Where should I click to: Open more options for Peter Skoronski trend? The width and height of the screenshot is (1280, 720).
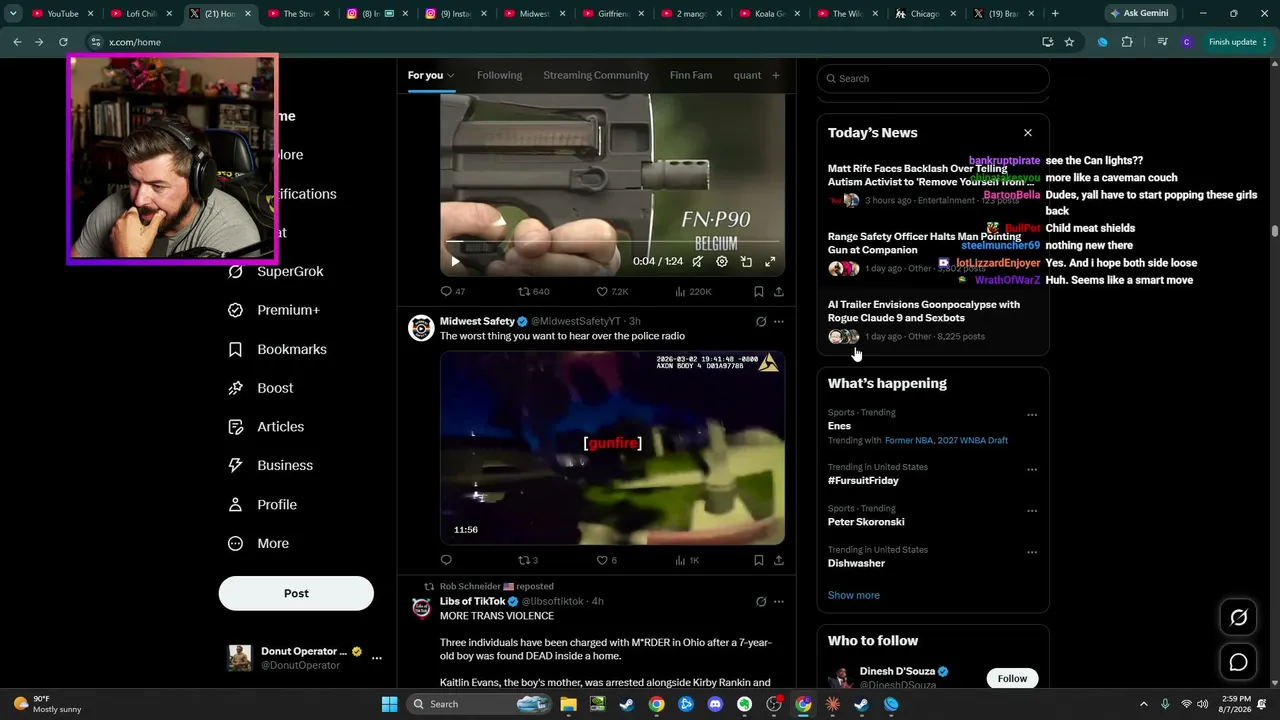(1032, 510)
